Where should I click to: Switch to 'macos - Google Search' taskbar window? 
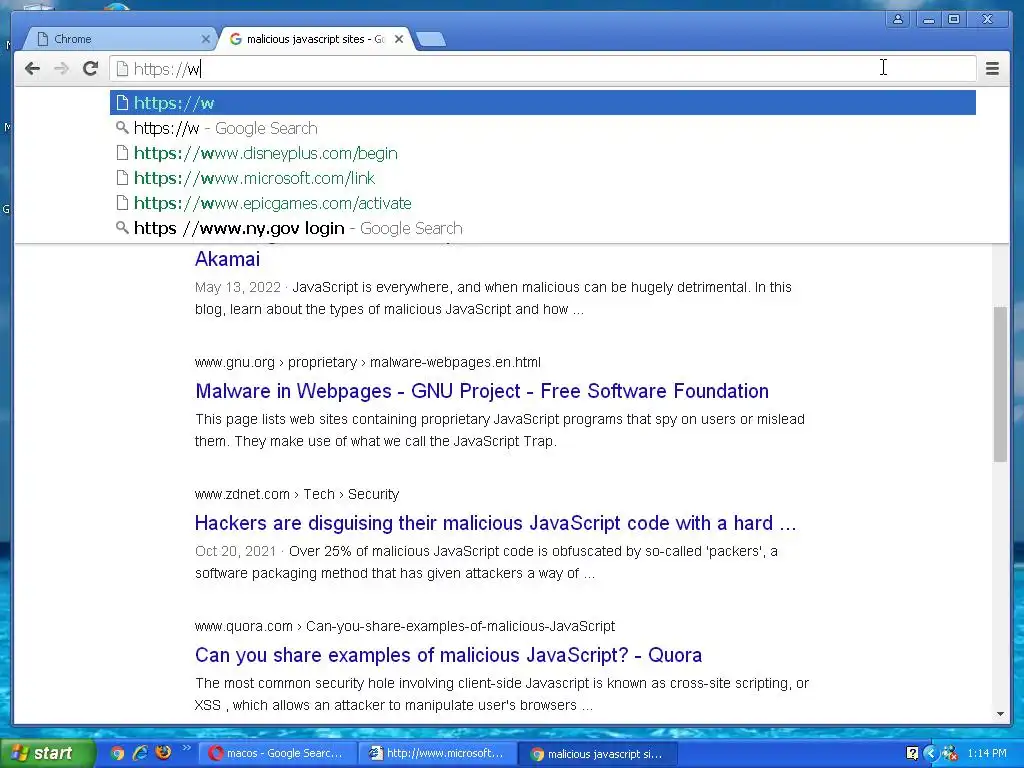coord(277,754)
